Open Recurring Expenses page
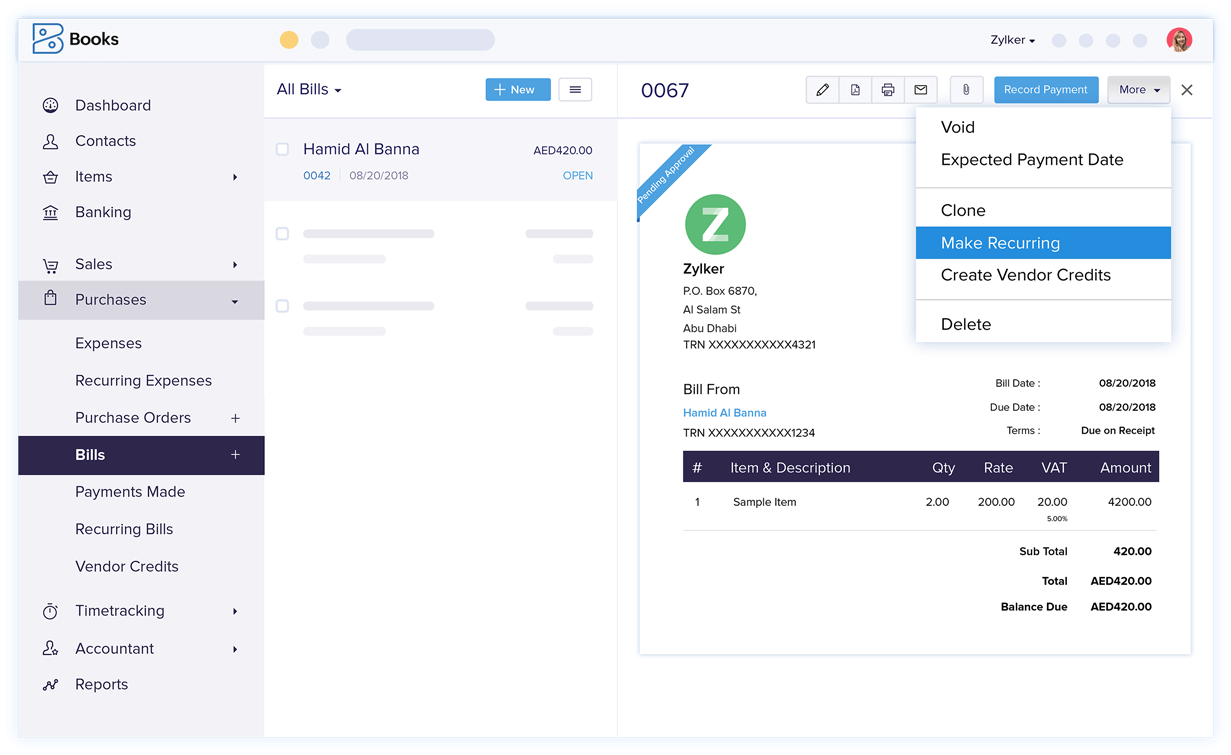This screenshot has height=755, width=1231. pyautogui.click(x=143, y=381)
